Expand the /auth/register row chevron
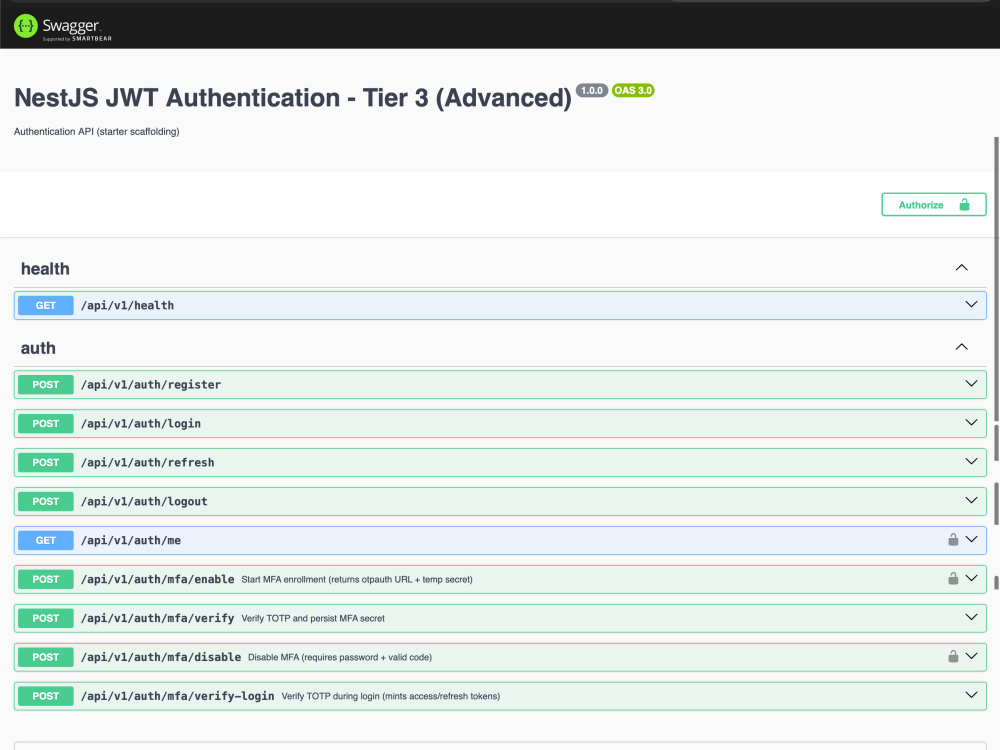 pos(971,383)
